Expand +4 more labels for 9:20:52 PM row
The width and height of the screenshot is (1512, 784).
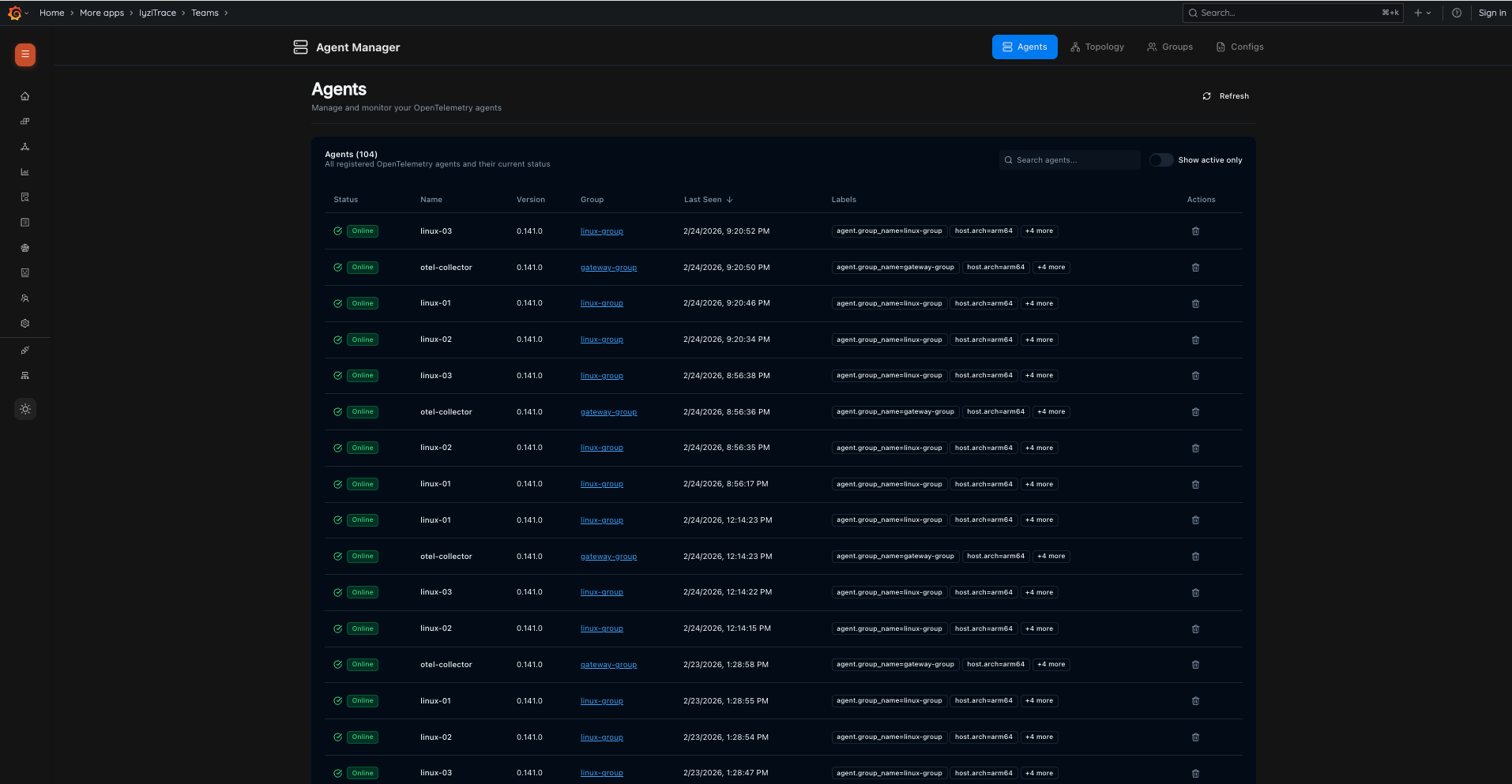coord(1039,231)
